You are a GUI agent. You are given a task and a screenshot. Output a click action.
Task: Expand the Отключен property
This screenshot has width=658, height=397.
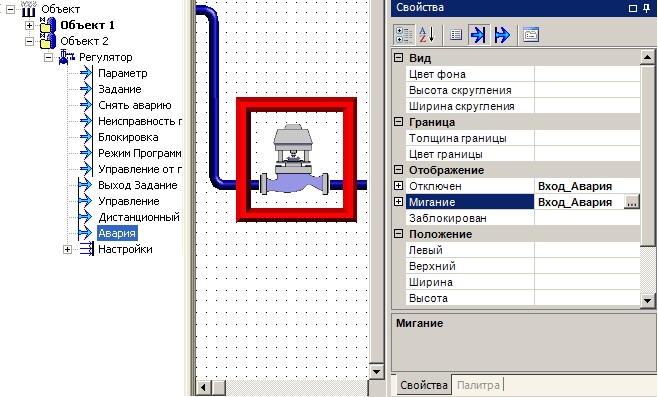(399, 185)
